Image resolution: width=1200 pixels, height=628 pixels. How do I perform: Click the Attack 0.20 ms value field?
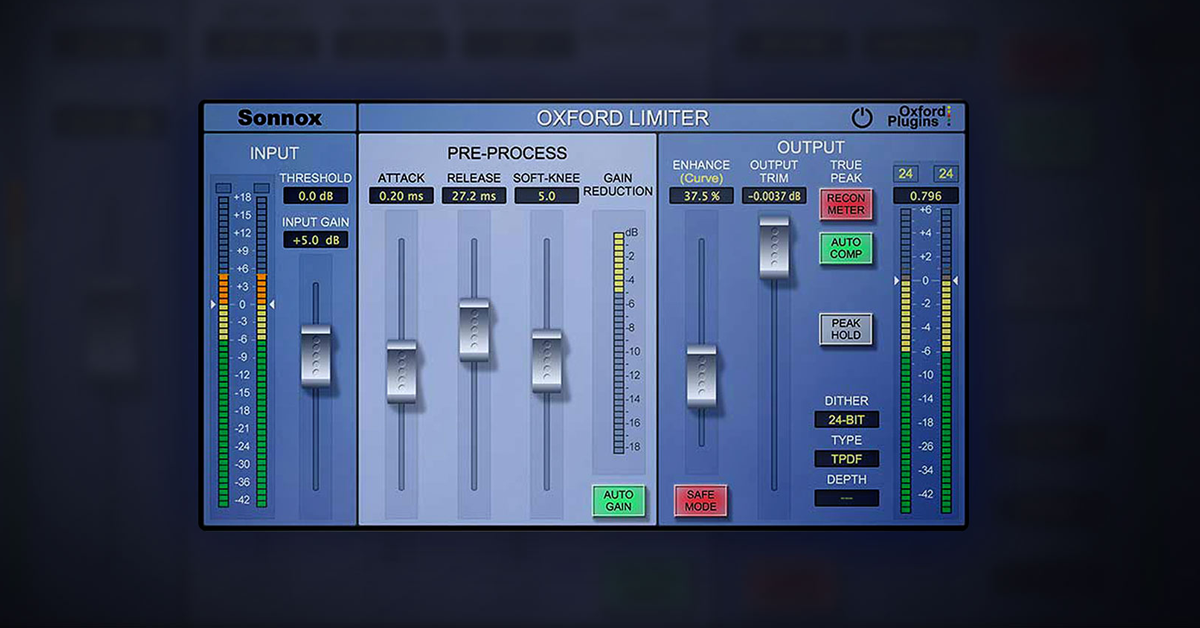click(x=401, y=196)
